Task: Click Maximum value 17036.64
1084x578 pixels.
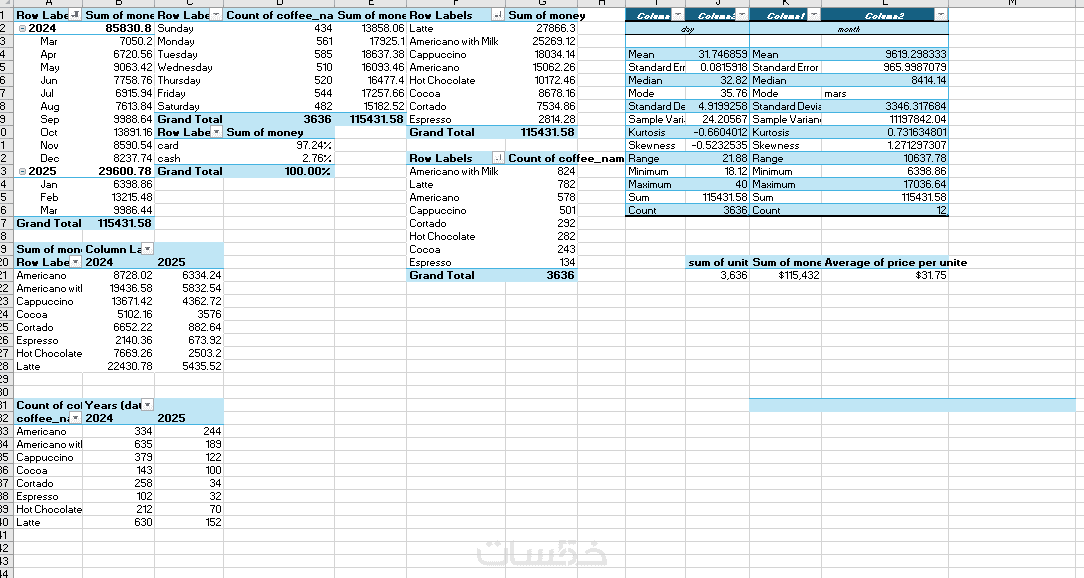Action: [885, 185]
